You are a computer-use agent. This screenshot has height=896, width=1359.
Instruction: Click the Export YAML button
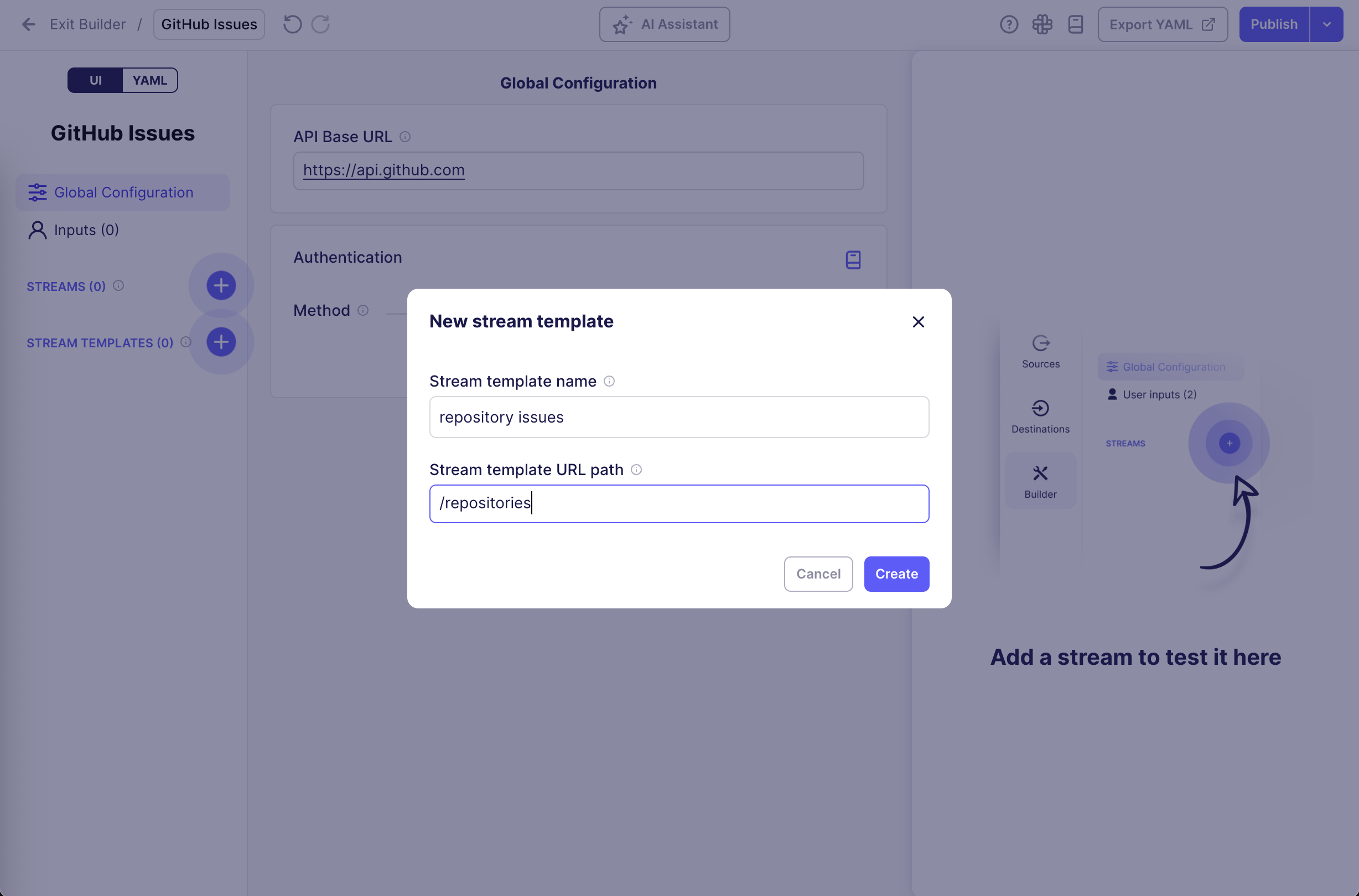pyautogui.click(x=1162, y=24)
